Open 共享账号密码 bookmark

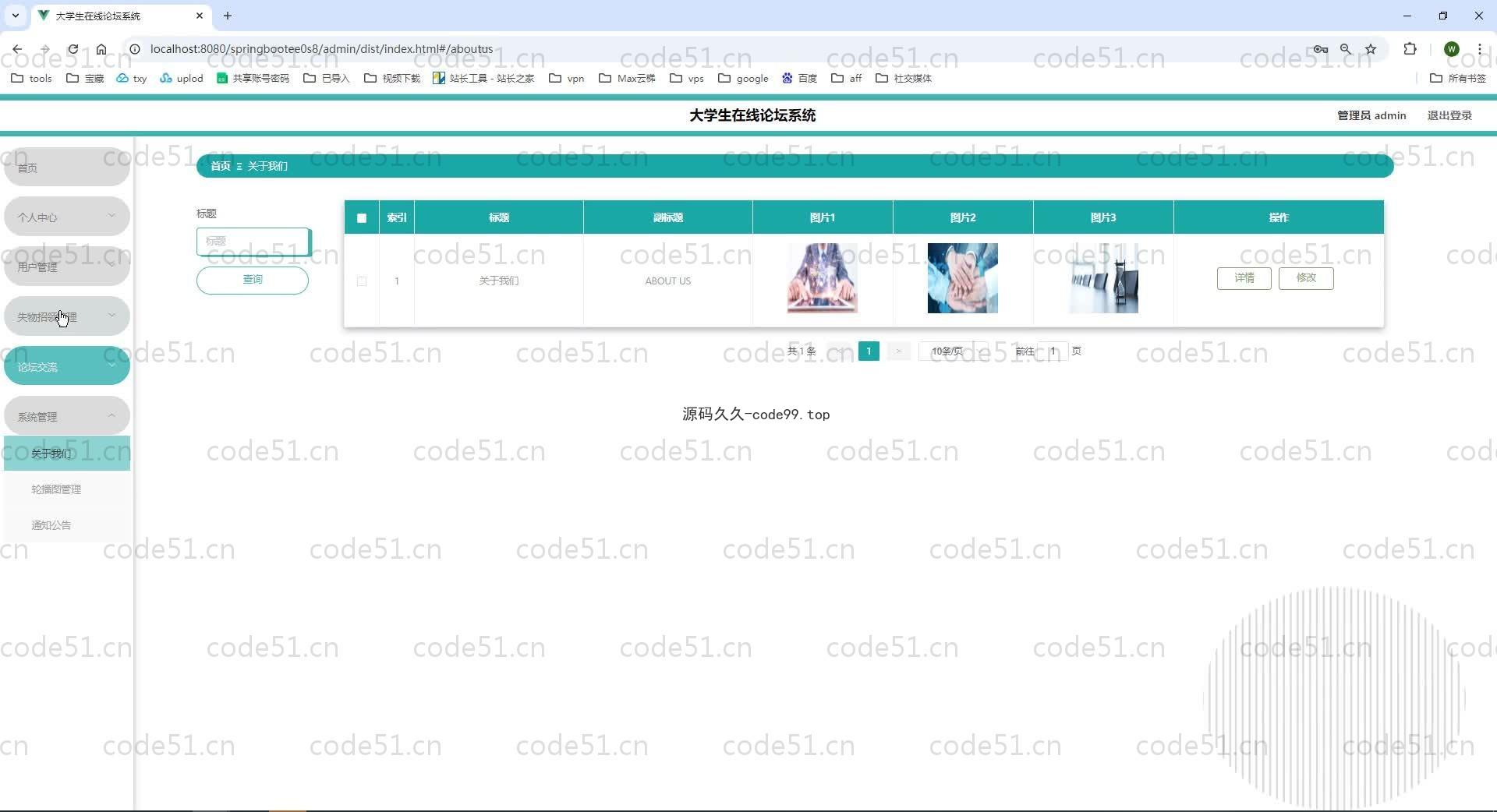[x=253, y=78]
